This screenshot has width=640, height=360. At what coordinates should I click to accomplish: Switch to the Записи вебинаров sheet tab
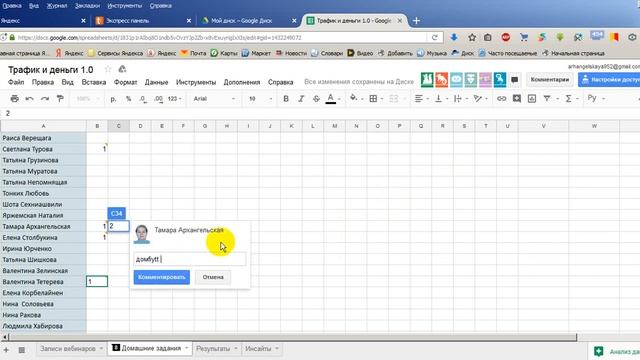67,349
